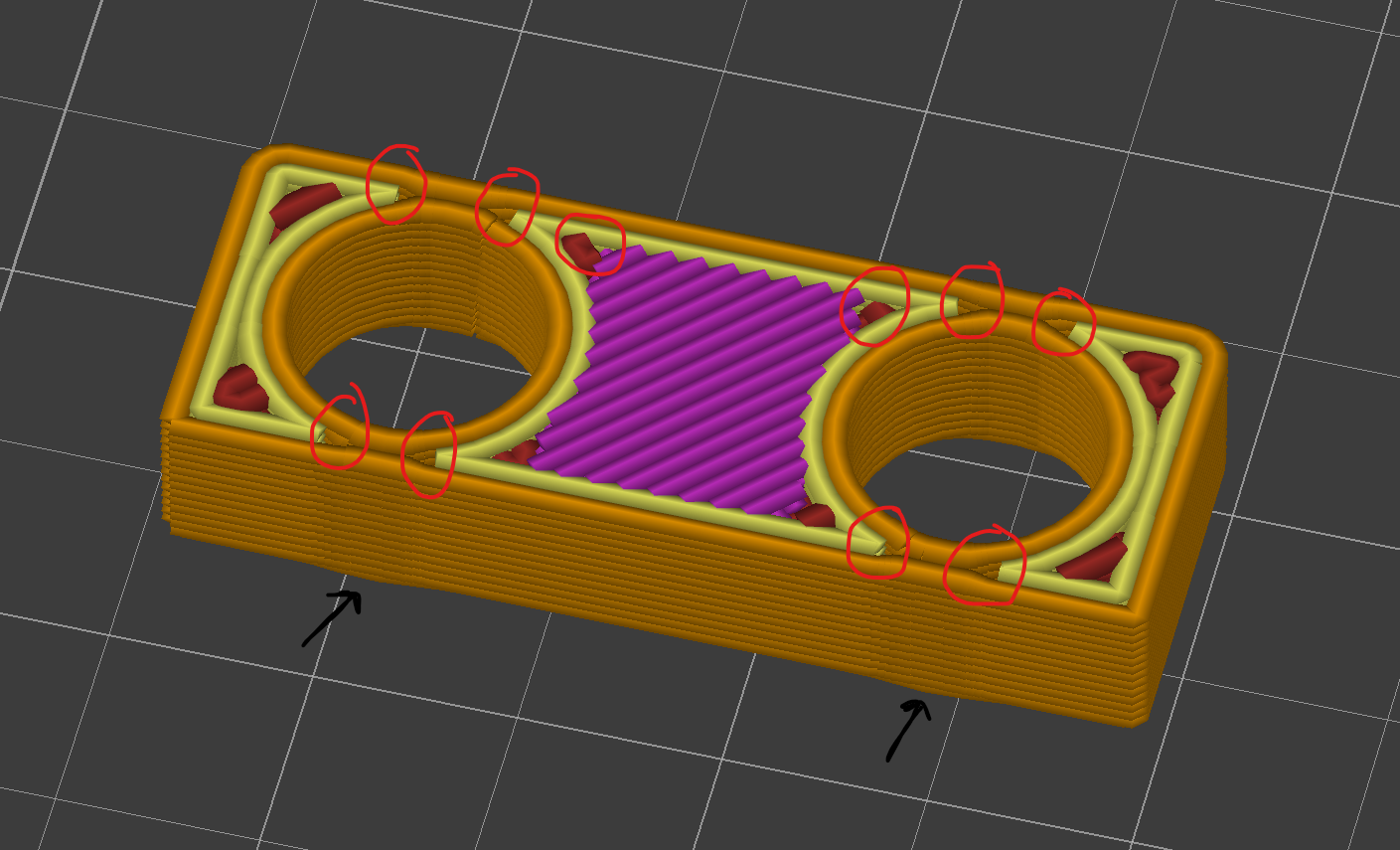Screen dimensions: 1400x850
Task: Click the topmost red circled seam gap
Action: tap(395, 184)
